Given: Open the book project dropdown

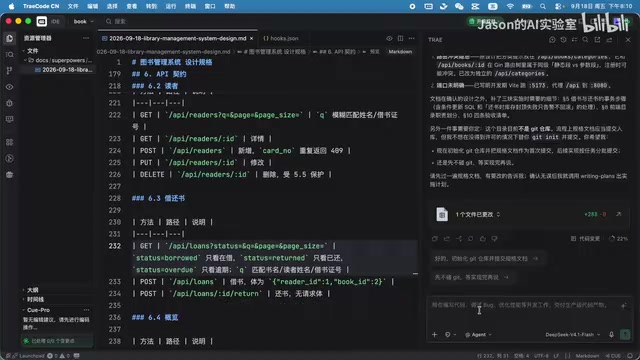Looking at the screenshot, I should click(x=84, y=21).
